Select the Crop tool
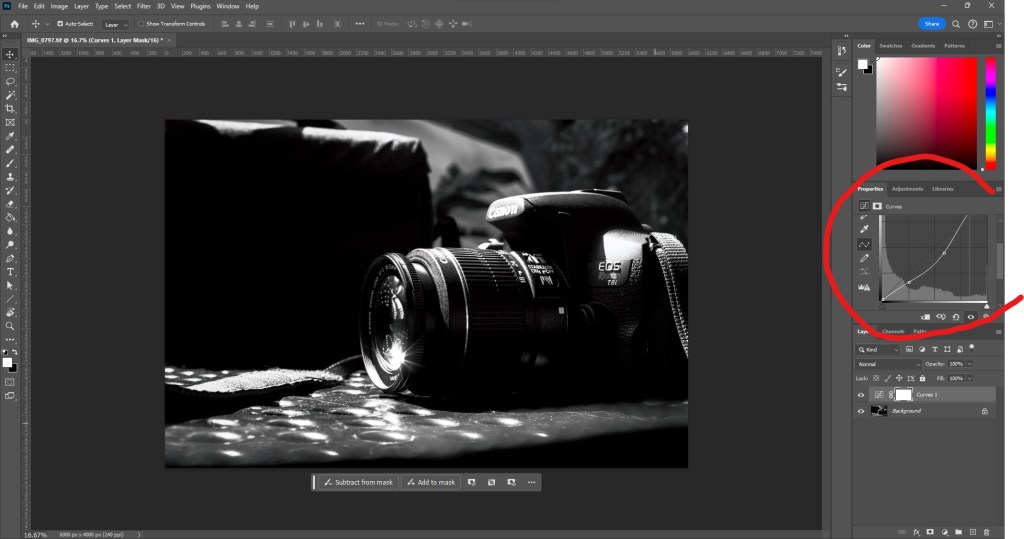Screen dimensions: 1024x539 [x=10, y=108]
